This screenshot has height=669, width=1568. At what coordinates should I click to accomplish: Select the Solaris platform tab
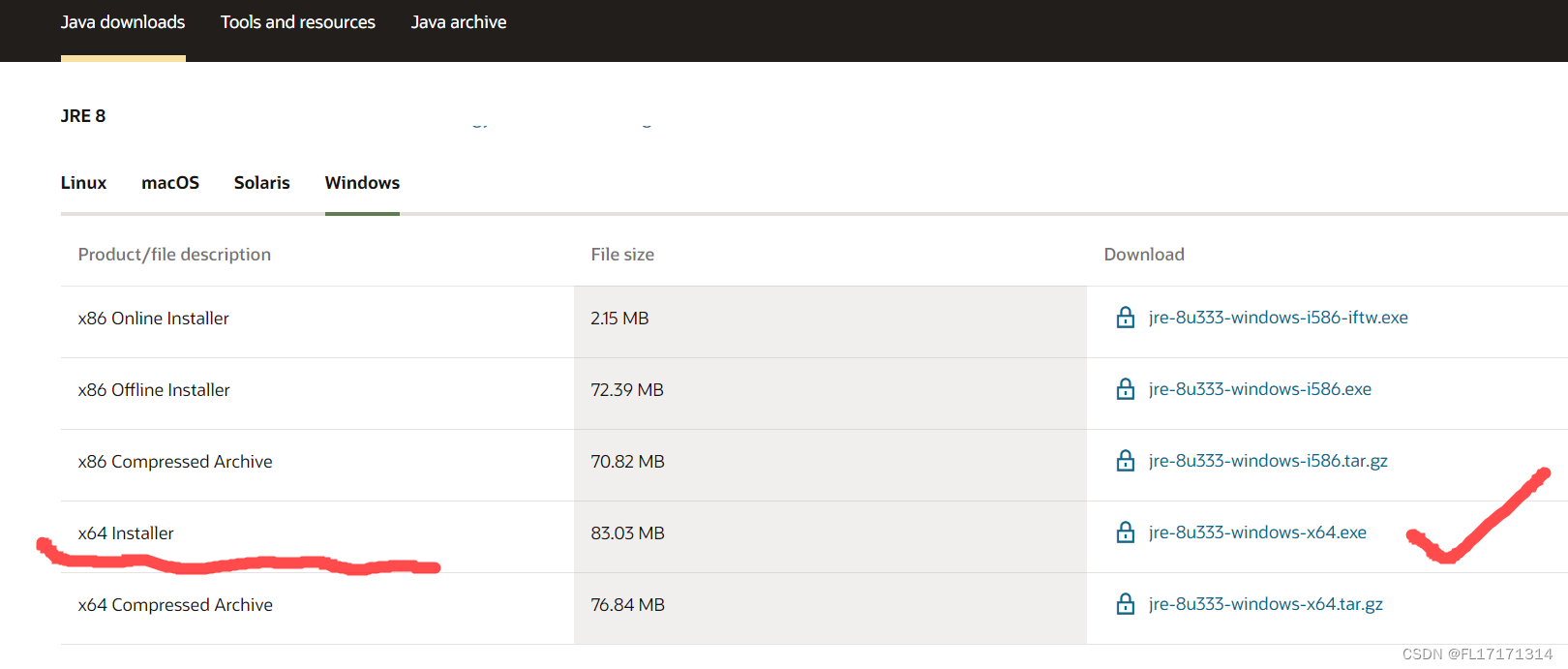pyautogui.click(x=262, y=183)
